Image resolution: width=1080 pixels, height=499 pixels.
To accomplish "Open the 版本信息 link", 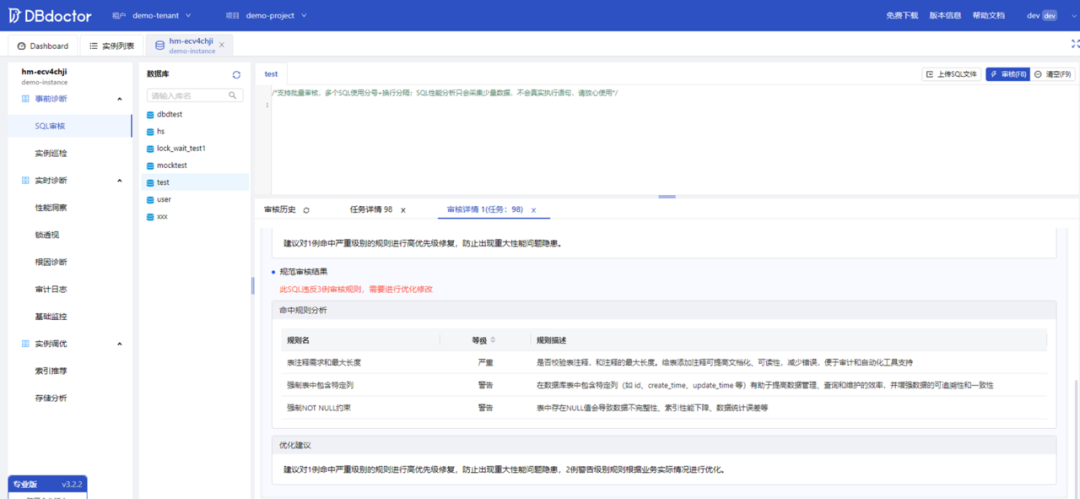I will [x=944, y=15].
